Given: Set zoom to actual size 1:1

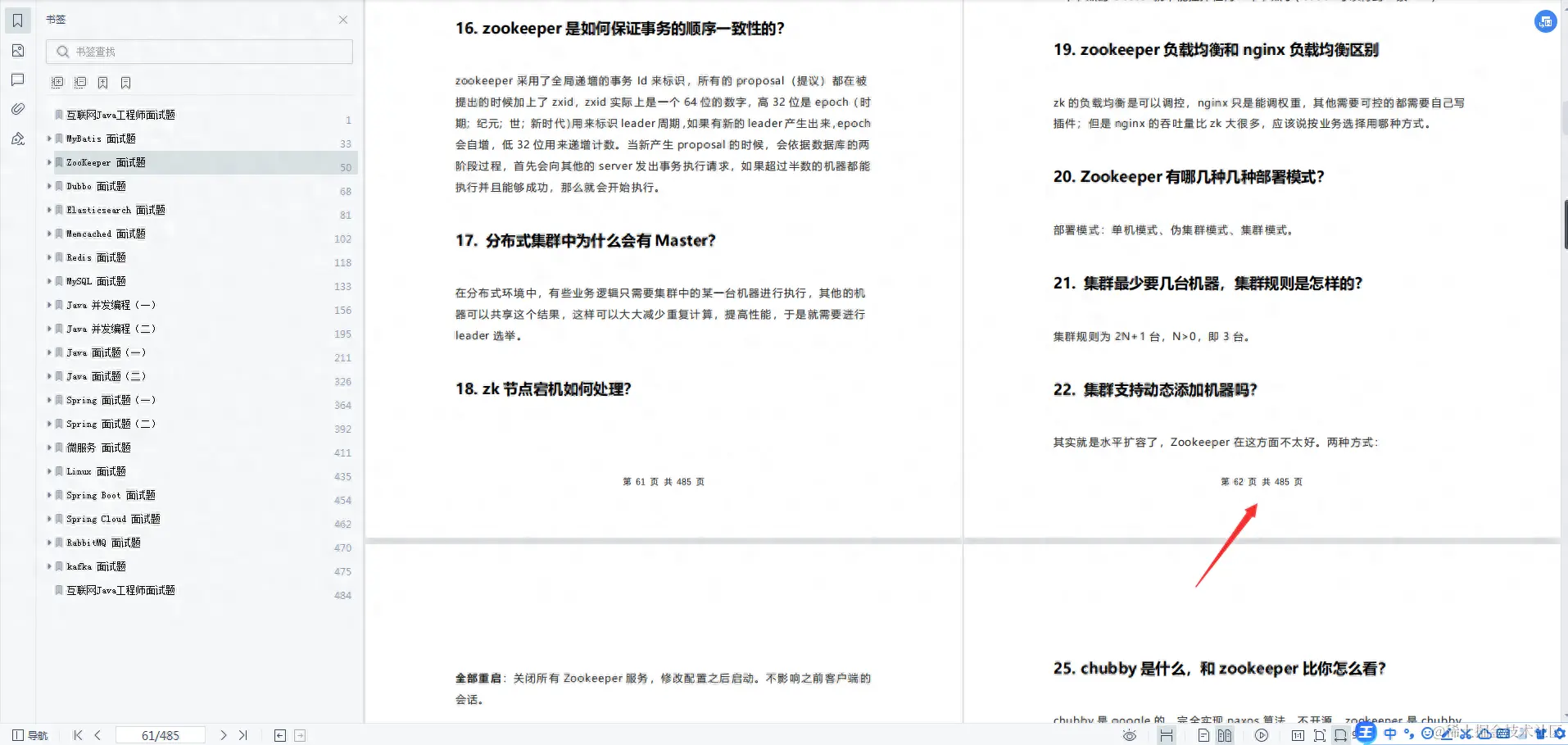Looking at the screenshot, I should click(x=1298, y=735).
